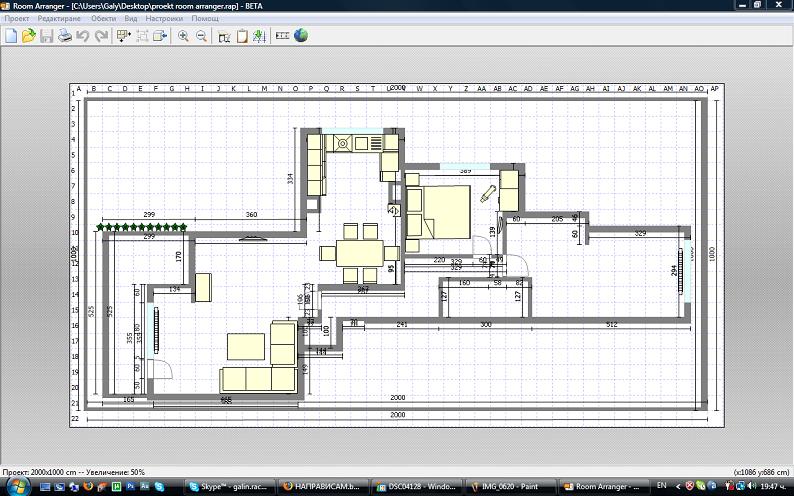Click the globe icon in toolbar
The width and height of the screenshot is (794, 496).
pyautogui.click(x=300, y=36)
